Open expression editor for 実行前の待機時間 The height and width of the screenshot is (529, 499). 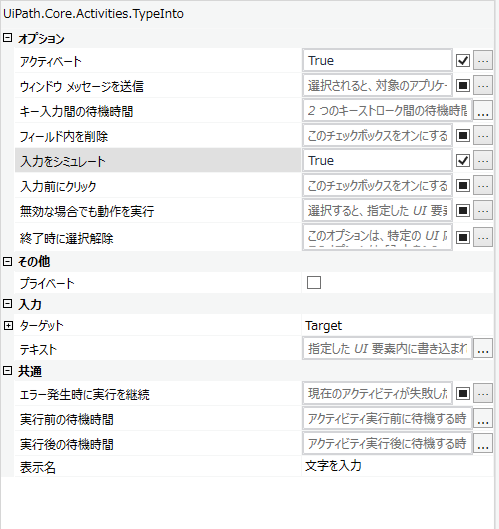point(483,419)
